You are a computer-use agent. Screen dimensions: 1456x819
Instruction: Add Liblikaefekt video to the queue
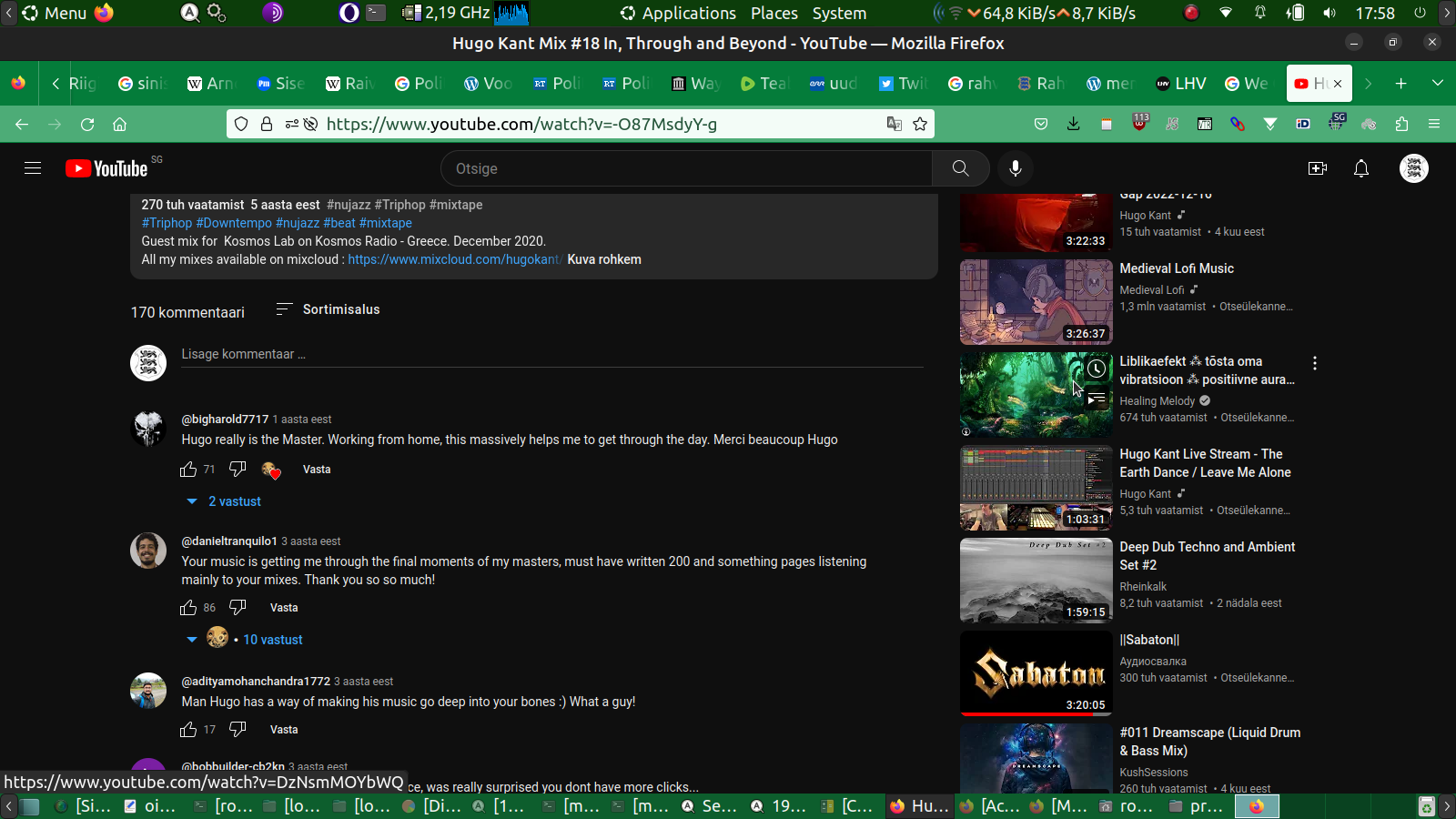click(1097, 399)
